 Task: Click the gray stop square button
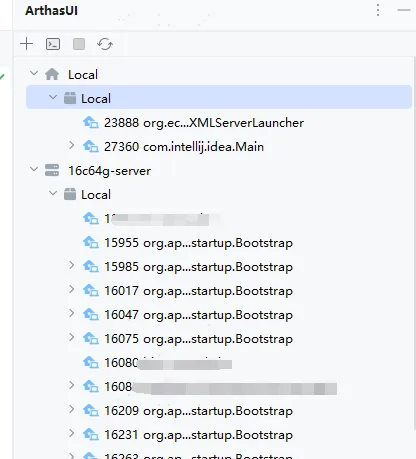[79, 44]
